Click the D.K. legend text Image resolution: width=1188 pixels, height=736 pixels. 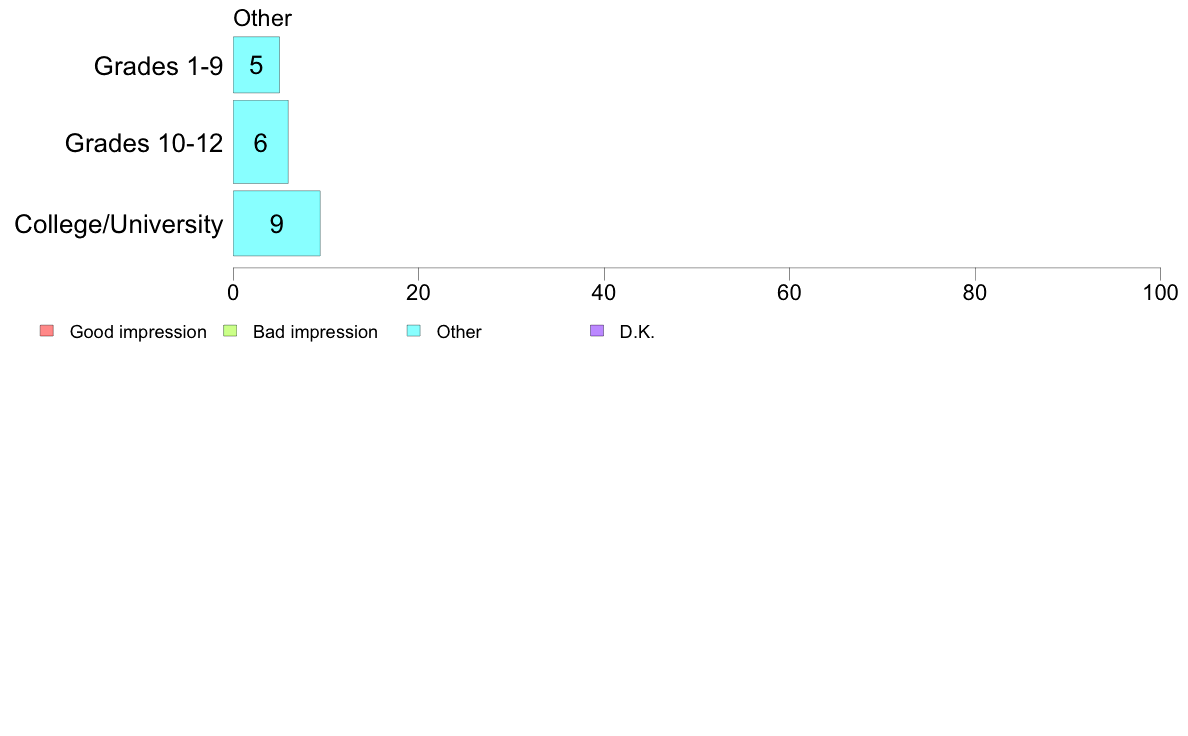coord(637,332)
